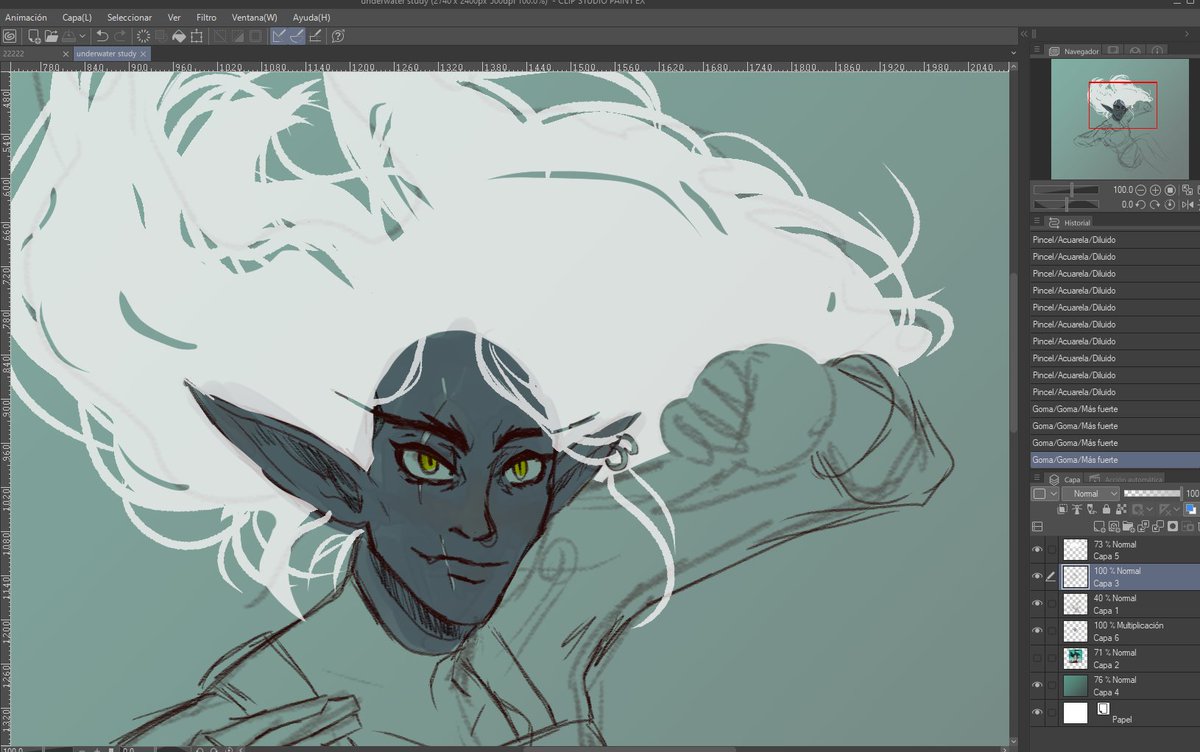This screenshot has width=1200, height=752.
Task: Adjust Navigator zoom slider
Action: [x=1066, y=190]
